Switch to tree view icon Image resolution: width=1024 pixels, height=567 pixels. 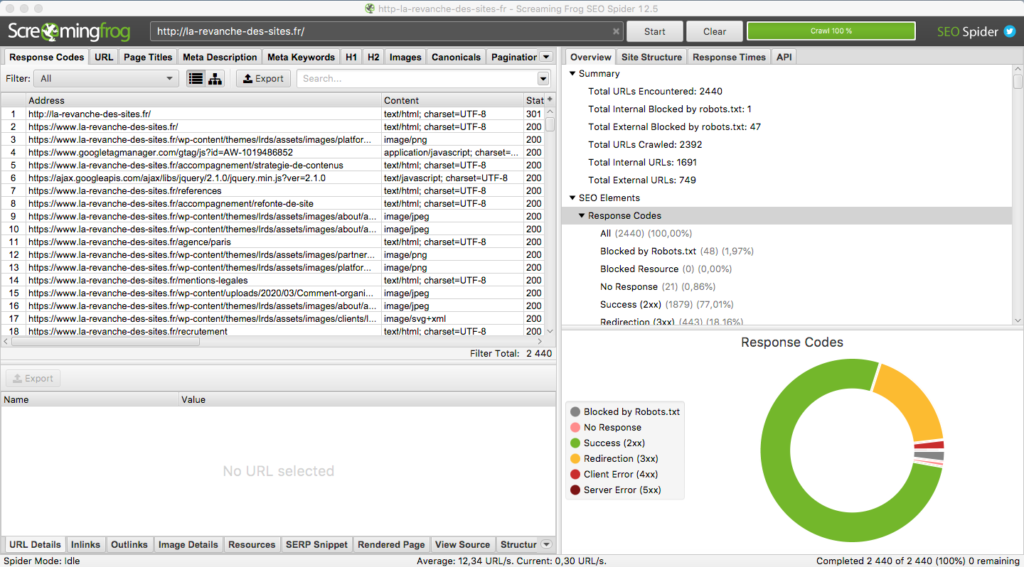coord(215,78)
